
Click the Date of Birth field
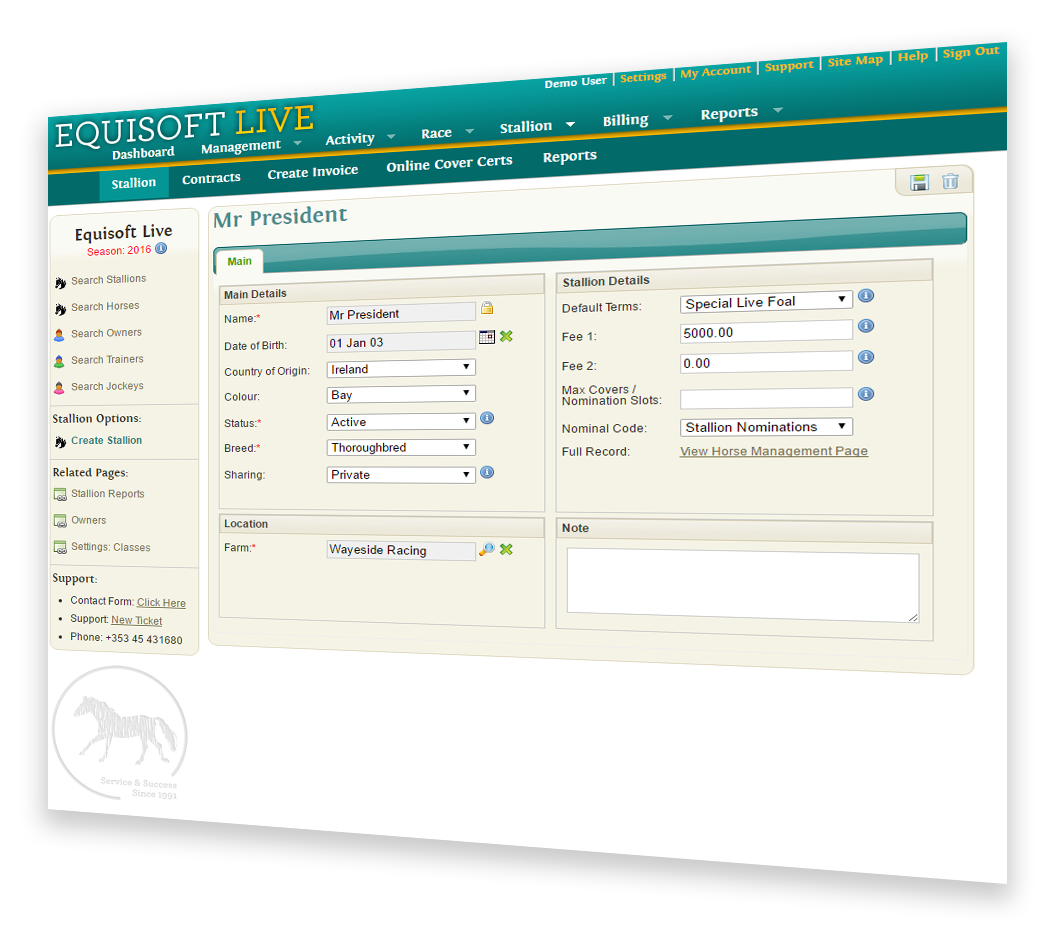coord(401,341)
